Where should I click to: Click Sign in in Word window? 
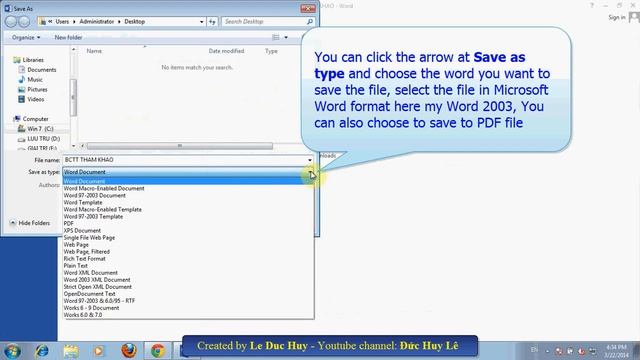tap(617, 18)
